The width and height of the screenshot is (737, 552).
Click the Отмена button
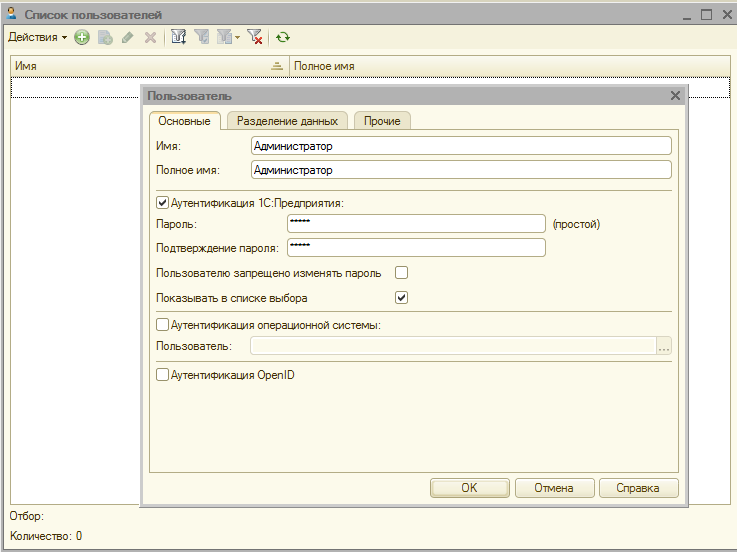[553, 488]
